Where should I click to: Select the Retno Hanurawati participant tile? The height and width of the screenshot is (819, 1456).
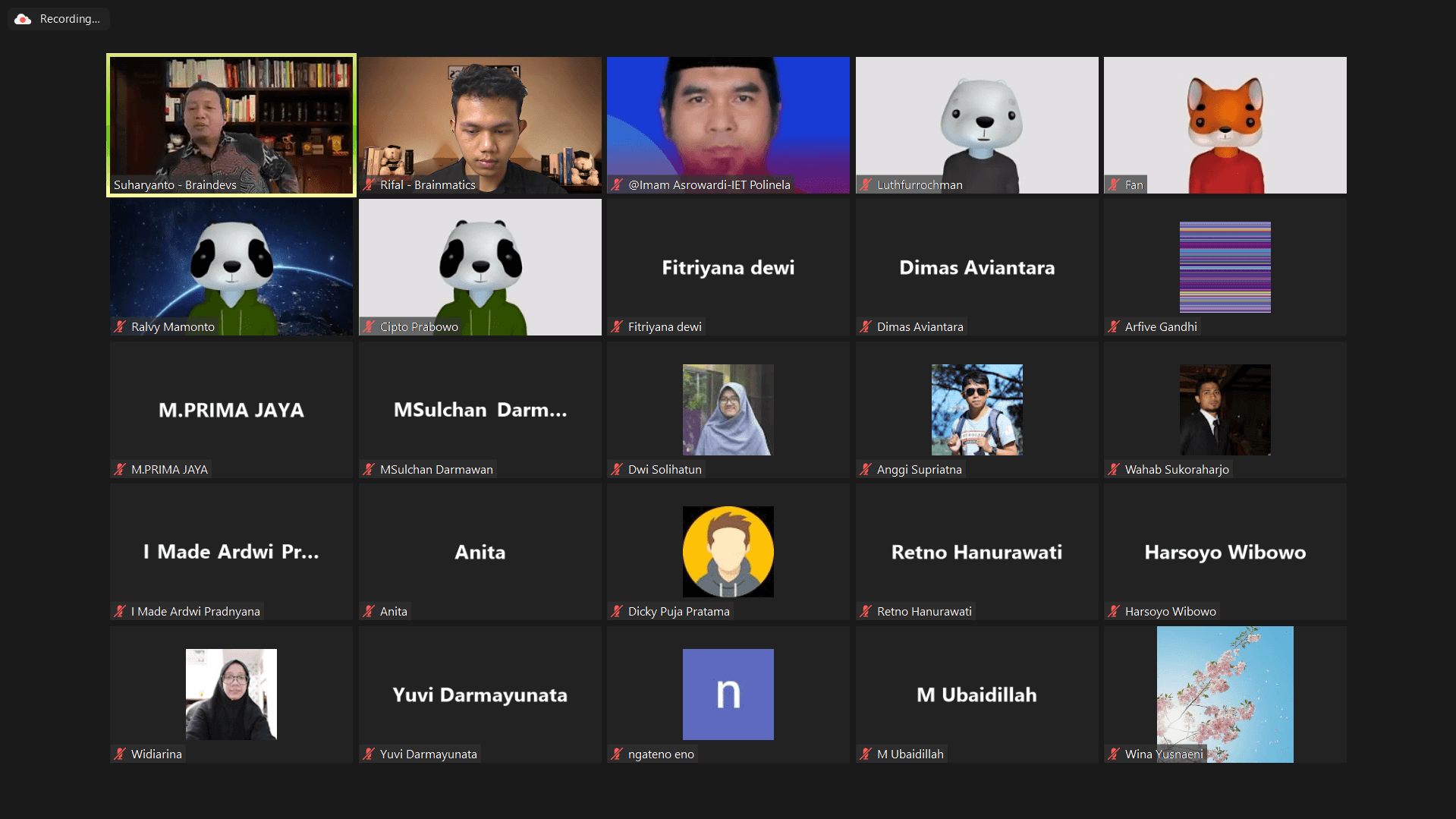[x=976, y=552]
